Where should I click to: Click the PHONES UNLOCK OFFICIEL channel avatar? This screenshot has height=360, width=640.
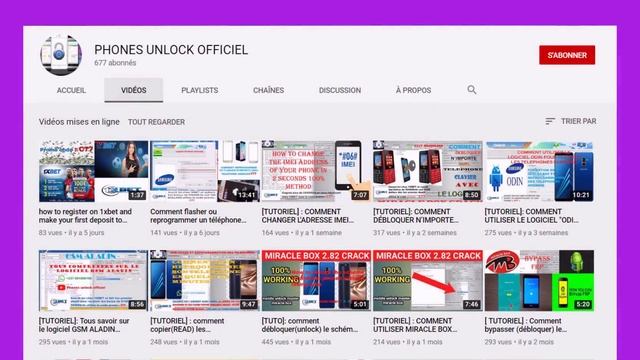[x=61, y=55]
